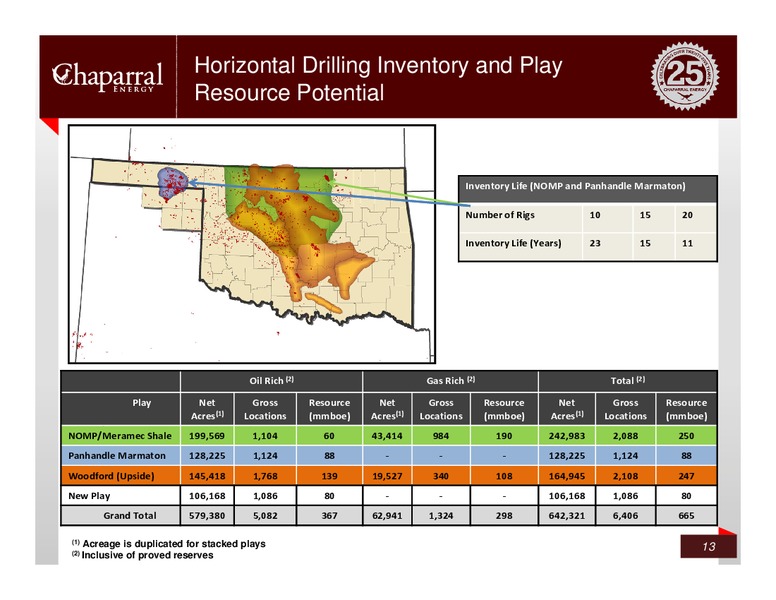
Task: Click the total resource cell 250
Action: tap(686, 436)
